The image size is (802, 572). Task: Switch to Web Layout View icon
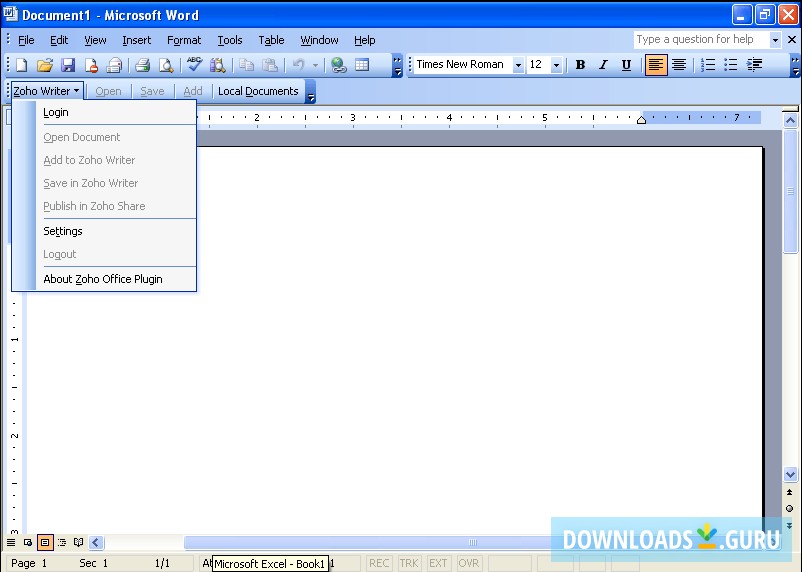coord(28,542)
